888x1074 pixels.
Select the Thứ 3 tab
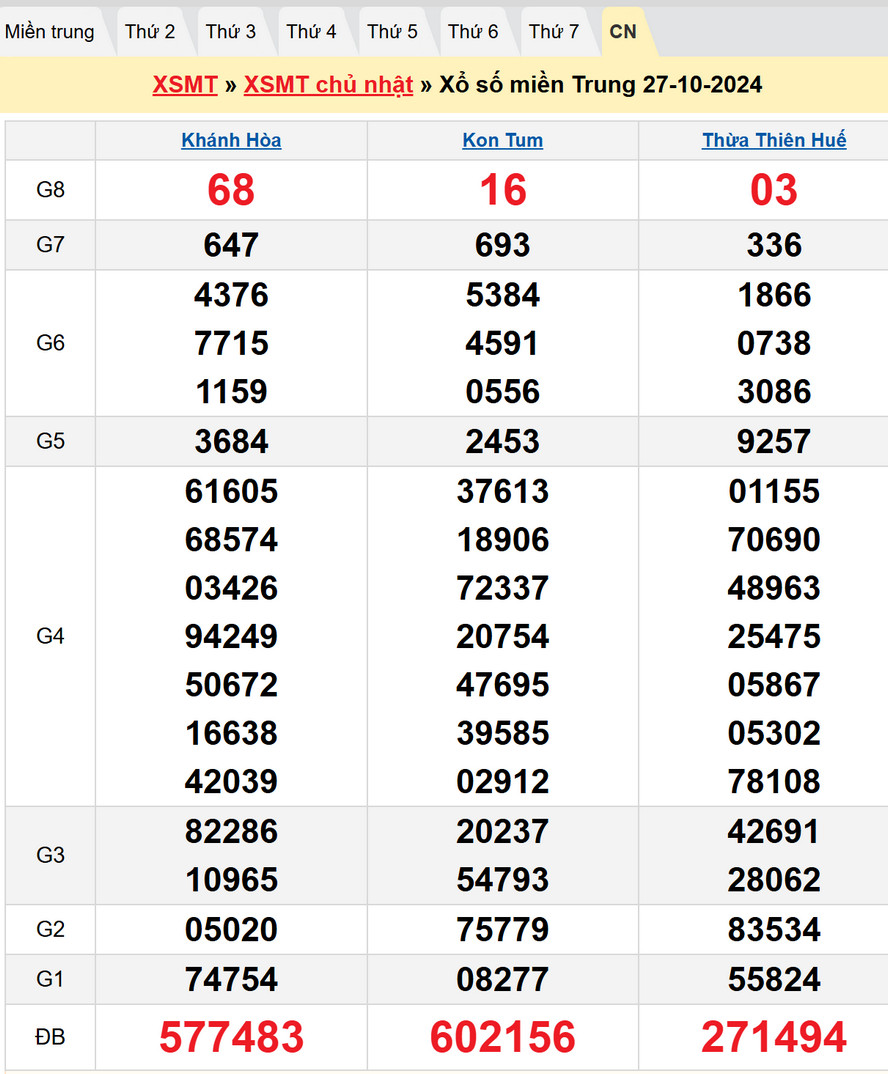pos(231,32)
